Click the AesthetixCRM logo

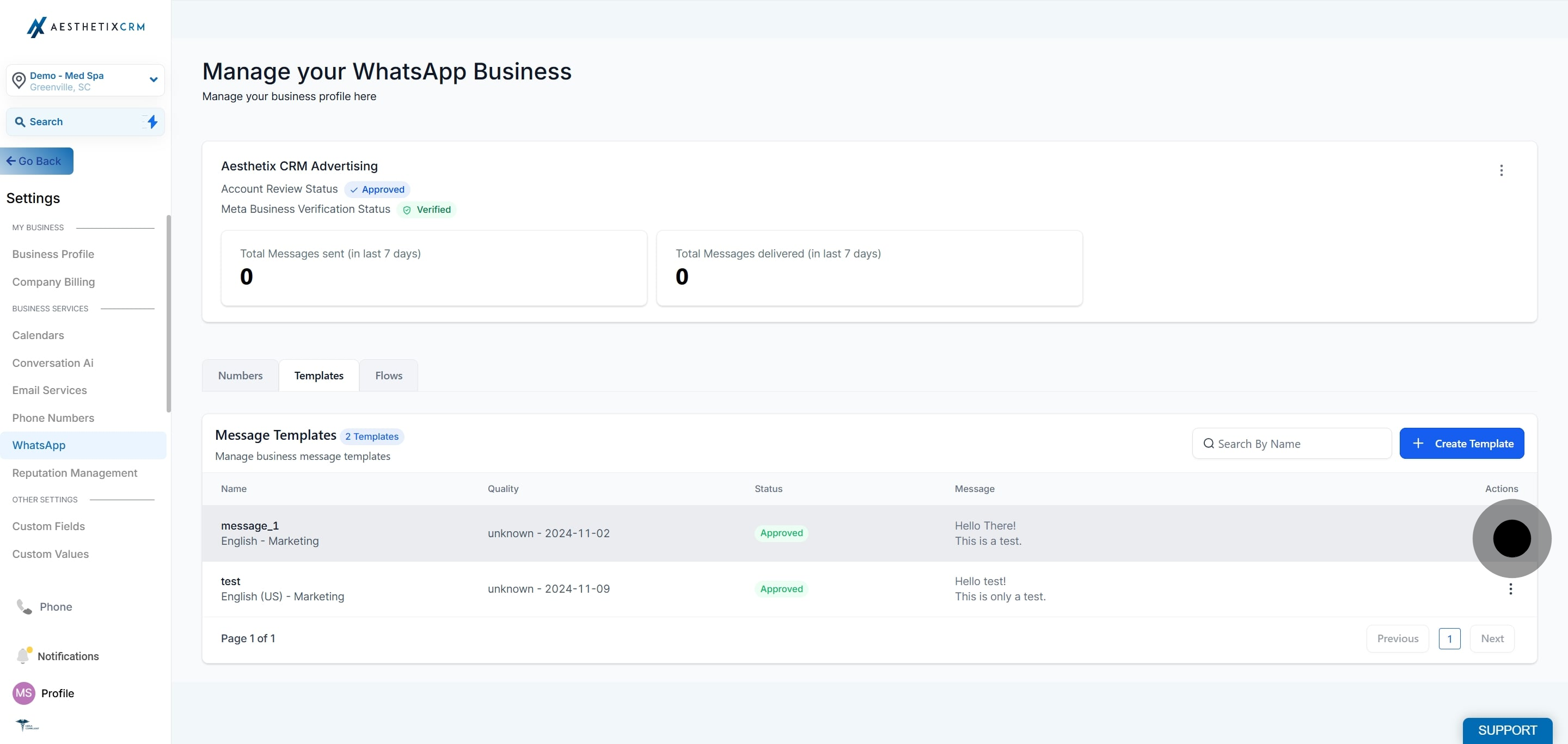86,27
